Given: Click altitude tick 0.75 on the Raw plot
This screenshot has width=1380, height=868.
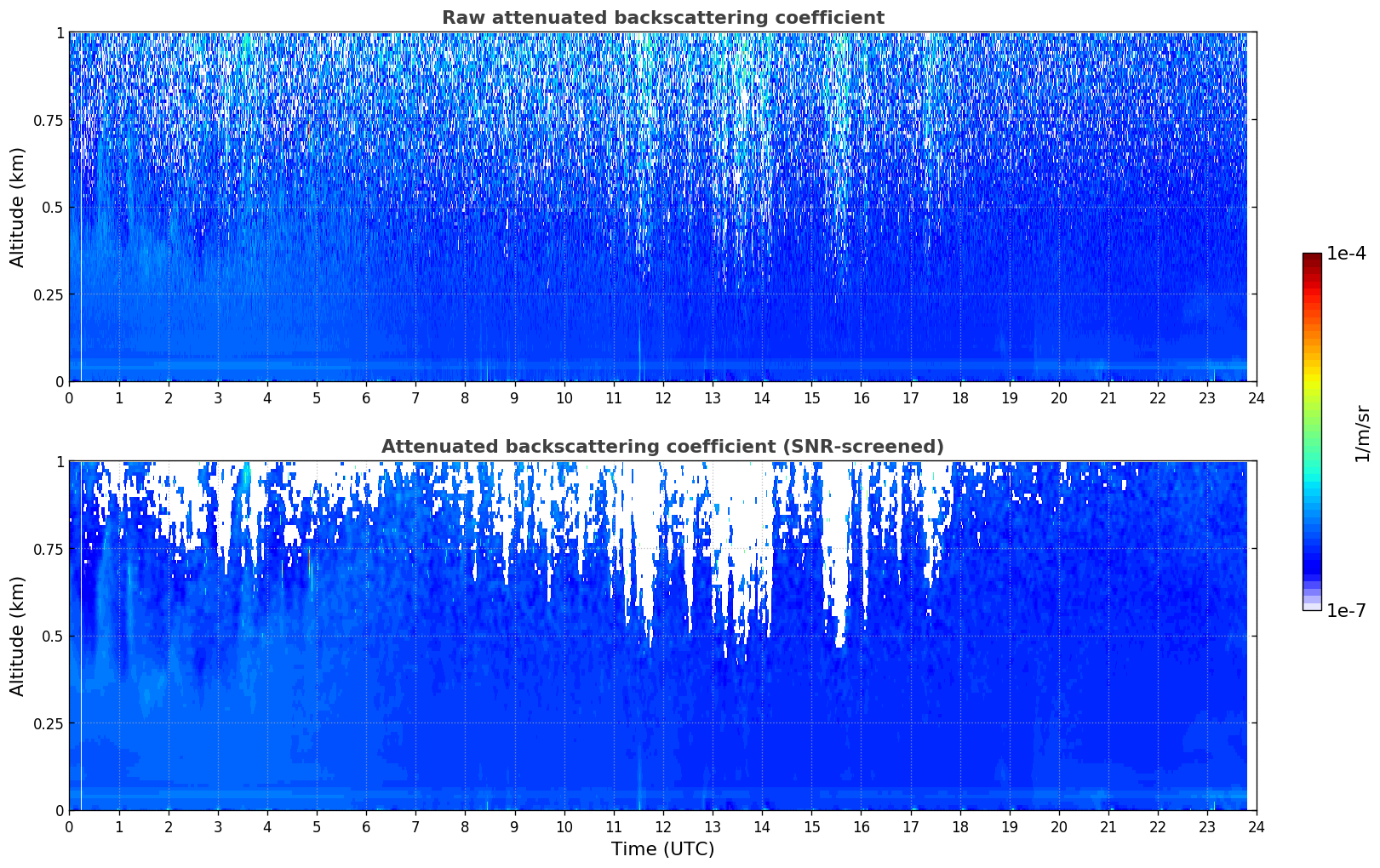Looking at the screenshot, I should coord(49,120).
